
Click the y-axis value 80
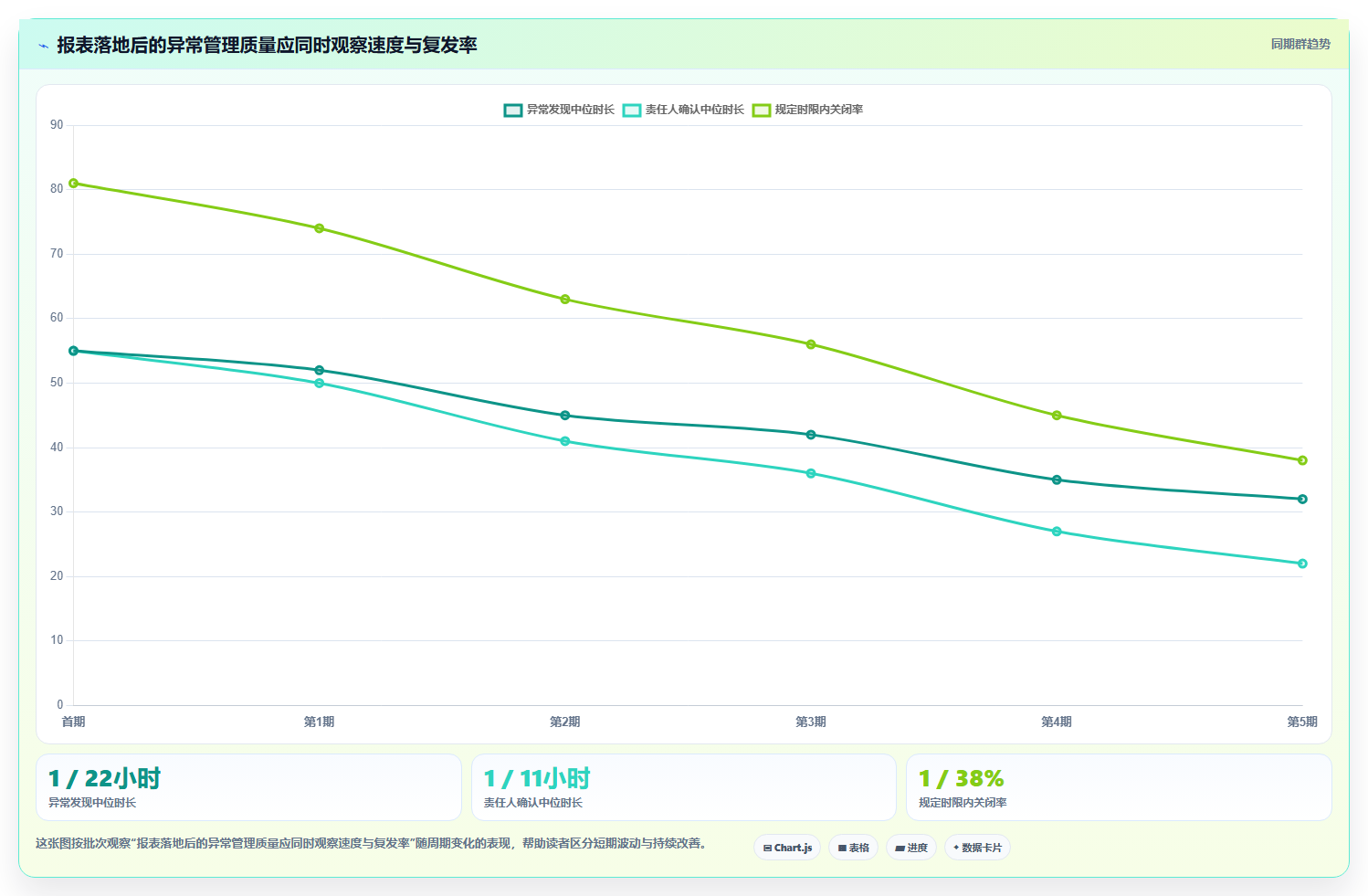57,189
